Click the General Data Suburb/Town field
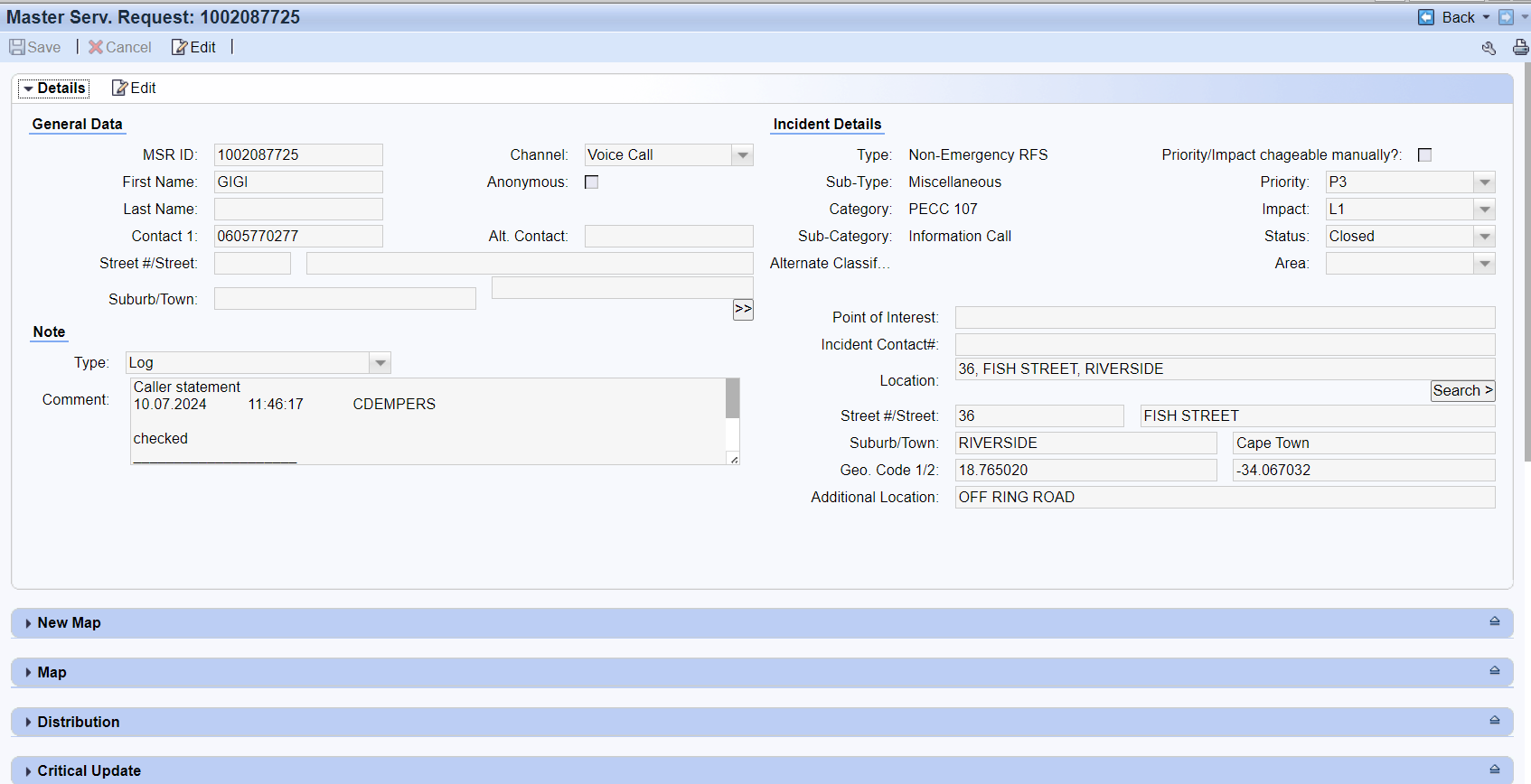Screen dimensions: 1531x784 344,299
